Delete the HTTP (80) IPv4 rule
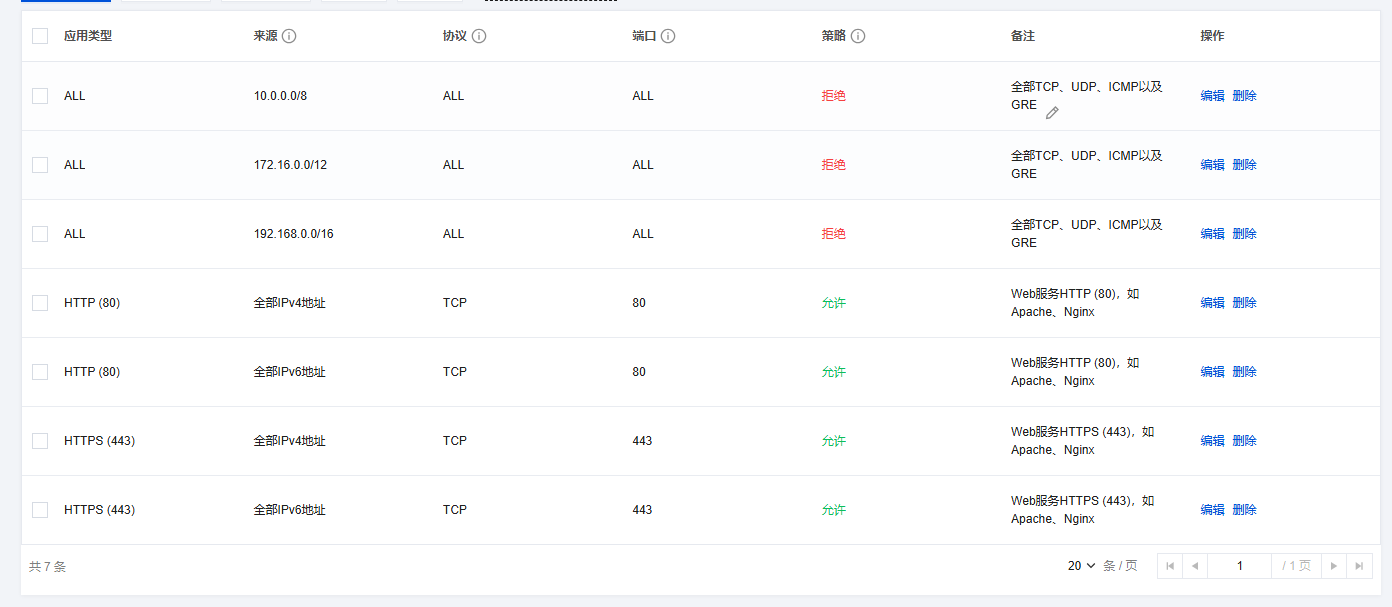Viewport: 1392px width, 607px height. pos(1244,303)
